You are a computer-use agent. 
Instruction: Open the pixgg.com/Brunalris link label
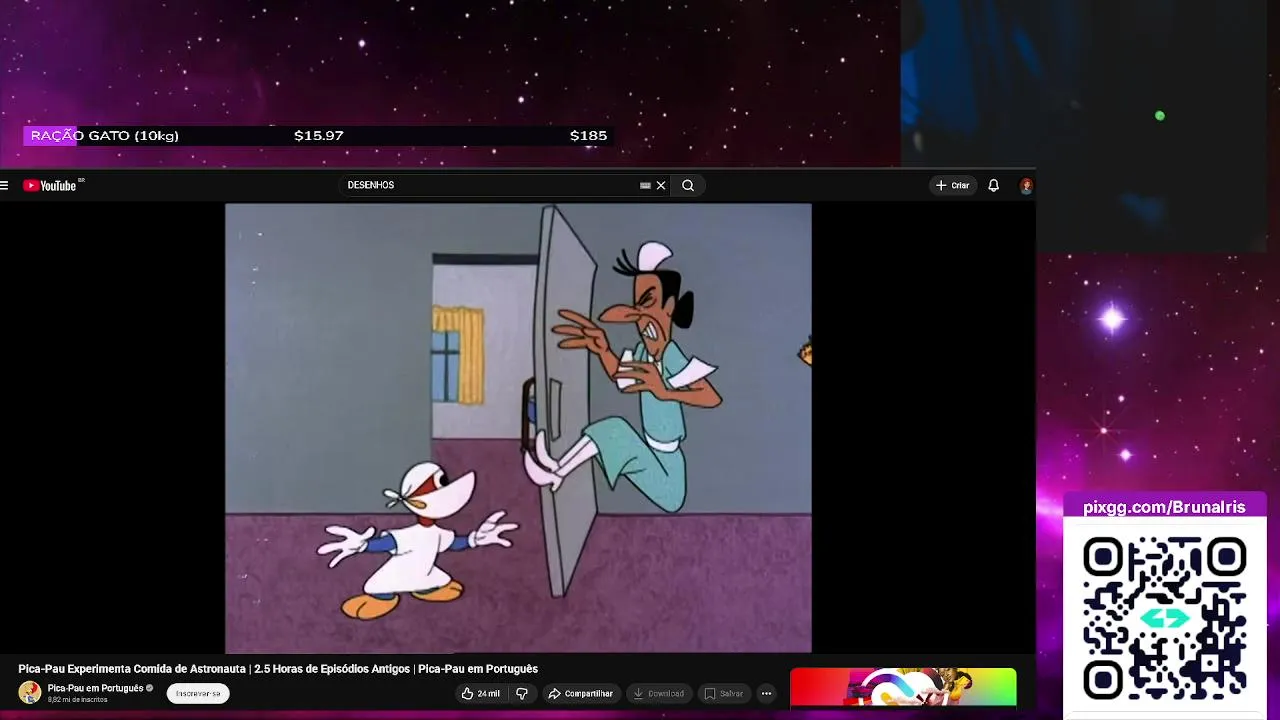click(1164, 507)
